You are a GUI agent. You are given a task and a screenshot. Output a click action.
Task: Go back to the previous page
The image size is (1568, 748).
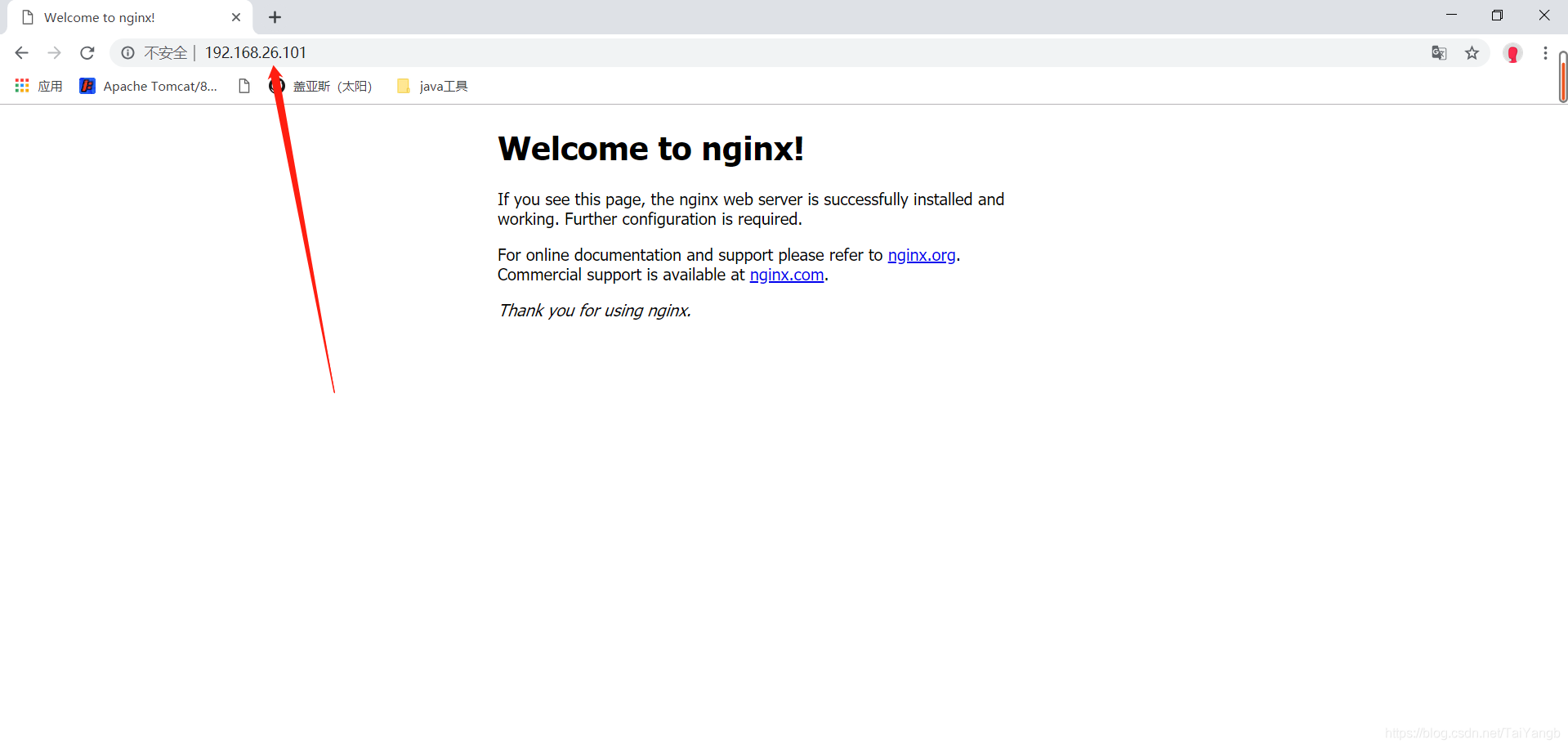[22, 53]
